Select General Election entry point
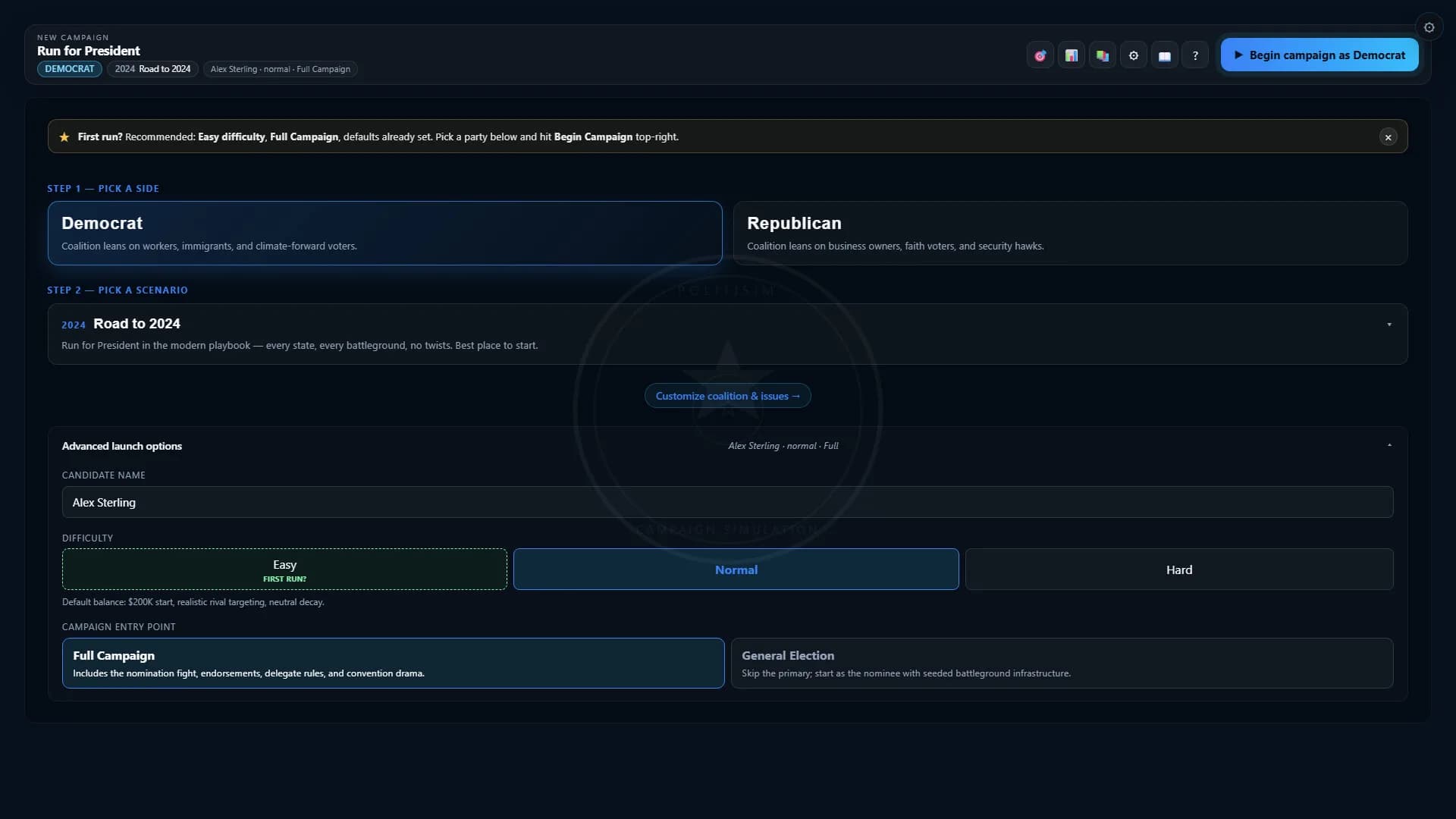 point(1062,664)
